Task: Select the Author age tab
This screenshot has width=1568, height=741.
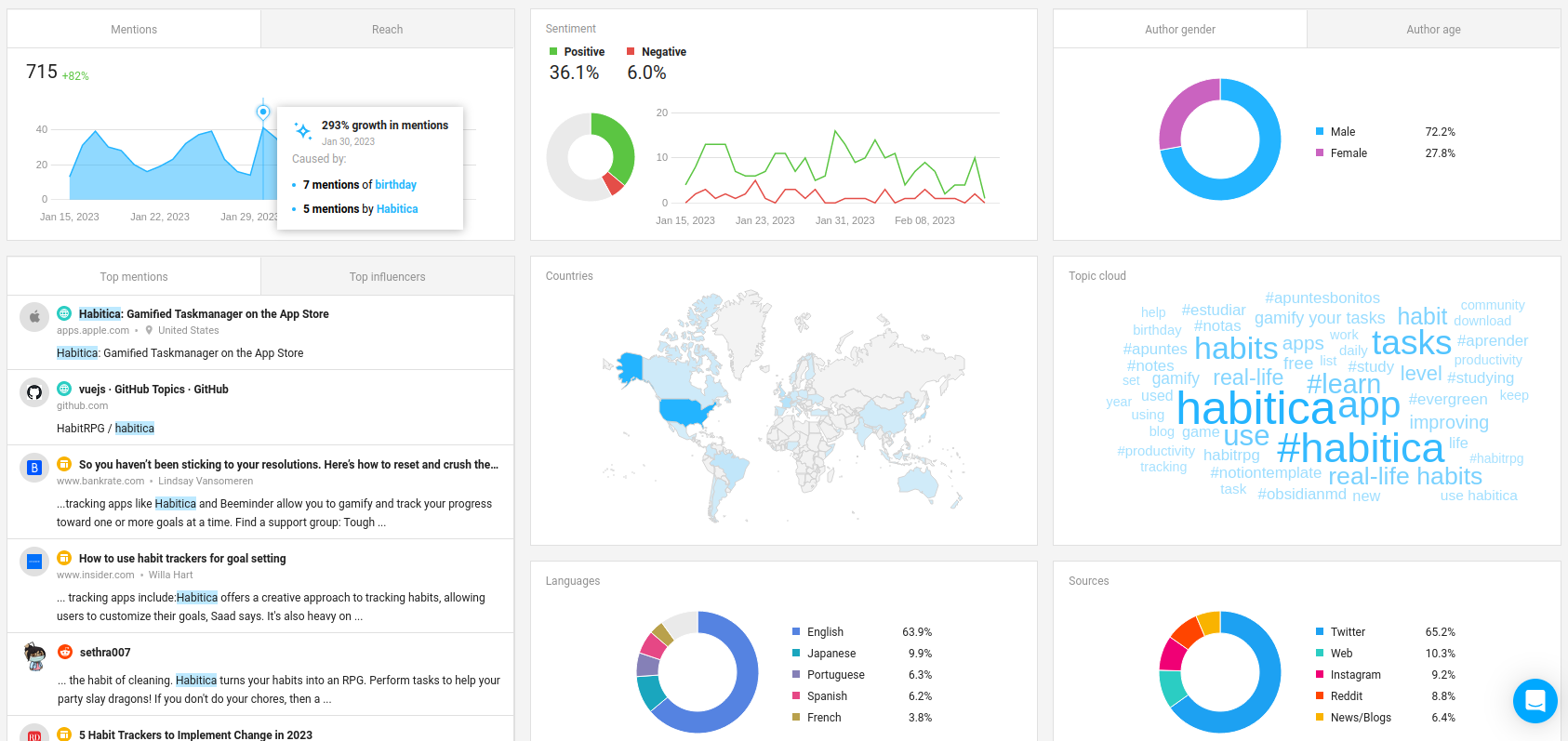Action: click(1434, 29)
